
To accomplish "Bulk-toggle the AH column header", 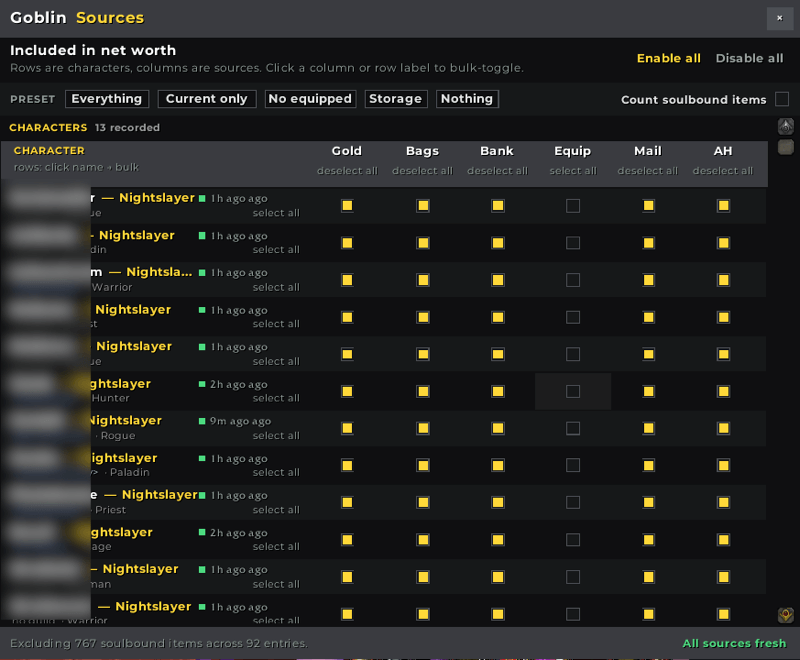I will pos(722,151).
